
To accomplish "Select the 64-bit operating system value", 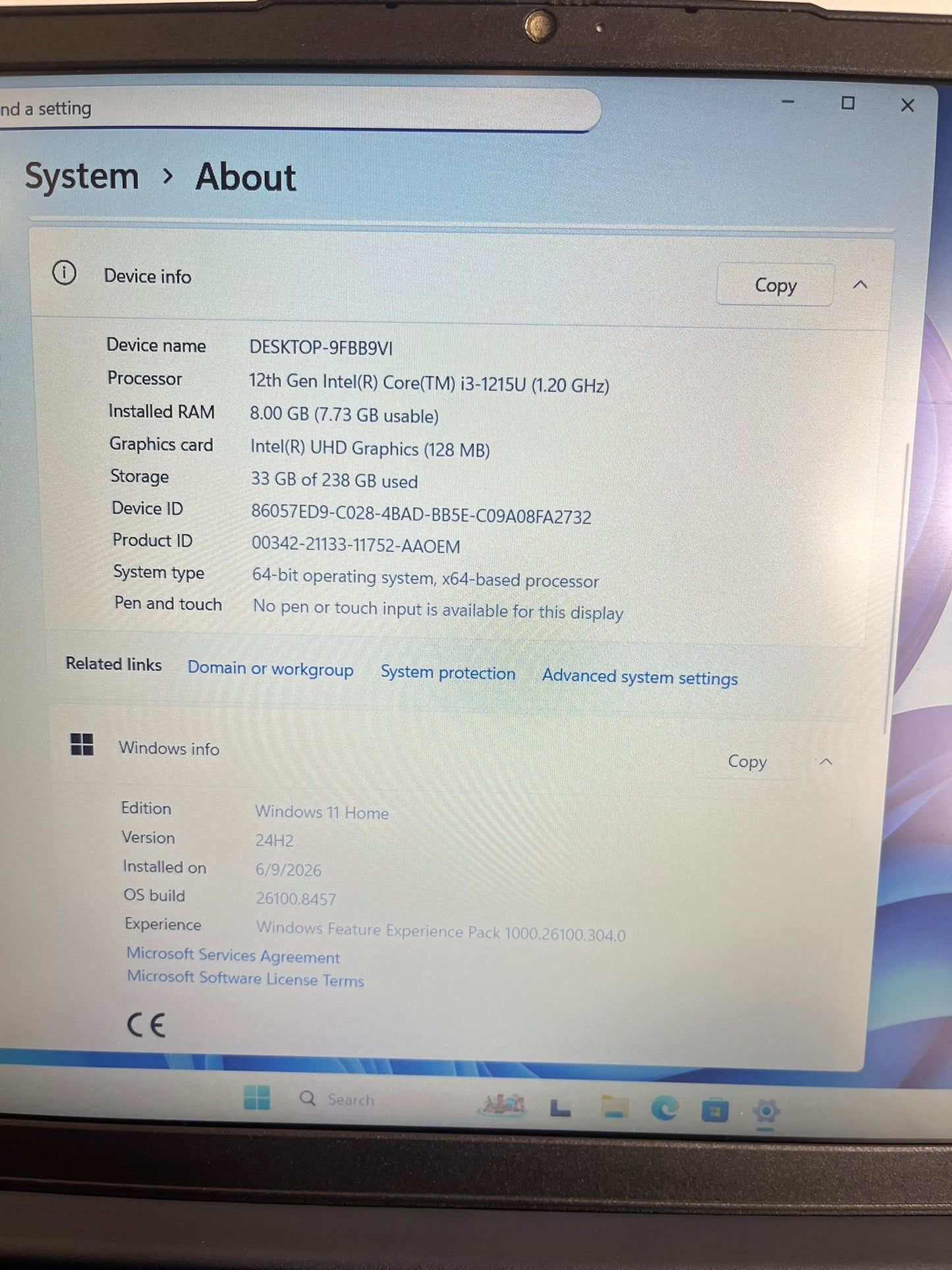I will pyautogui.click(x=425, y=578).
